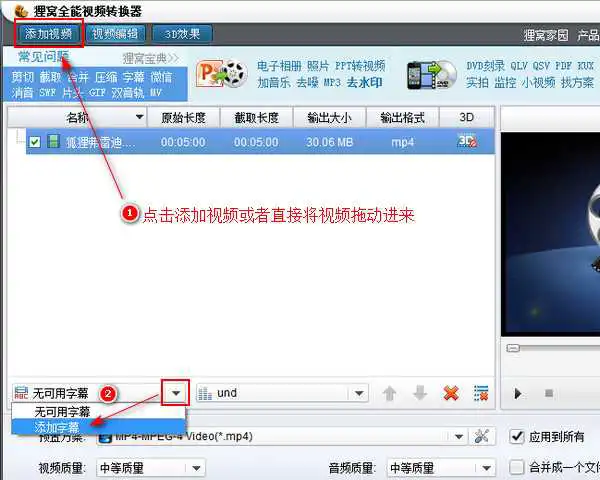Click the preview seek slider handle
The width and height of the screenshot is (600, 480).
tap(513, 348)
